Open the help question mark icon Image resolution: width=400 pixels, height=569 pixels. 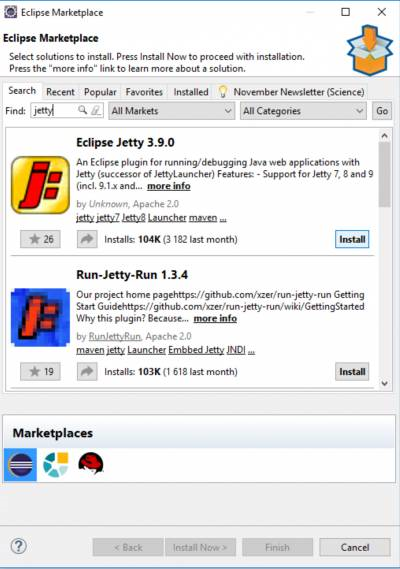[19, 546]
